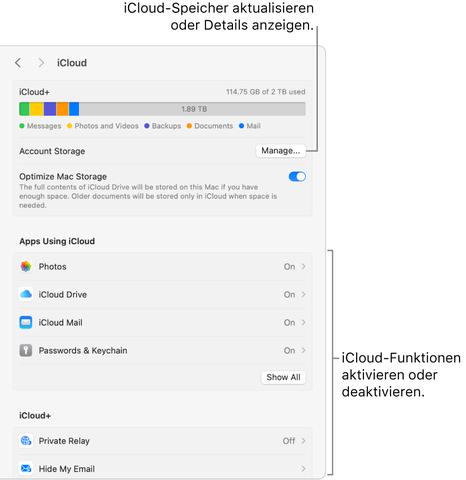Click the On status for iCloud Drive
The height and width of the screenshot is (480, 466).
coord(289,295)
